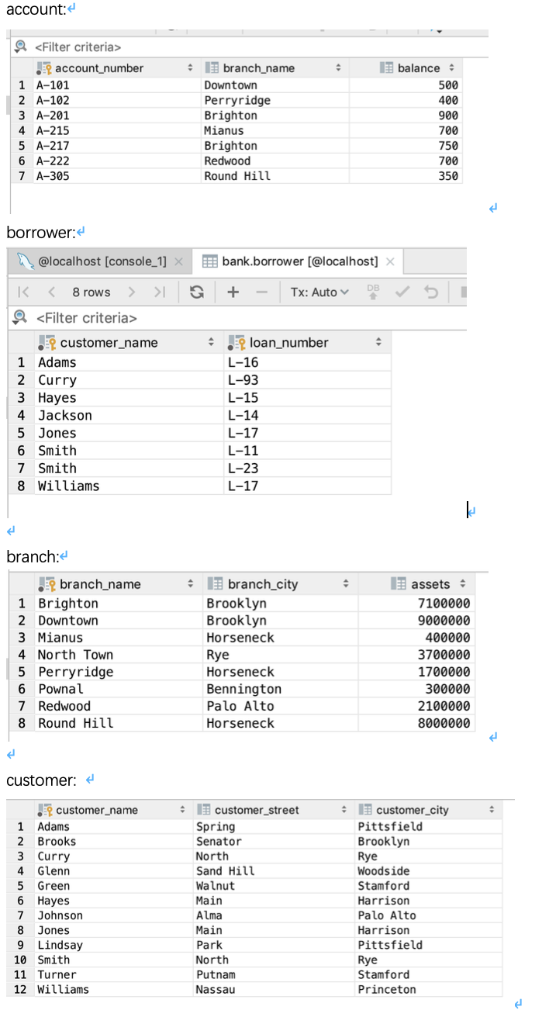Select the balance cell 350
The height and width of the screenshot is (1024, 549).
[406, 176]
